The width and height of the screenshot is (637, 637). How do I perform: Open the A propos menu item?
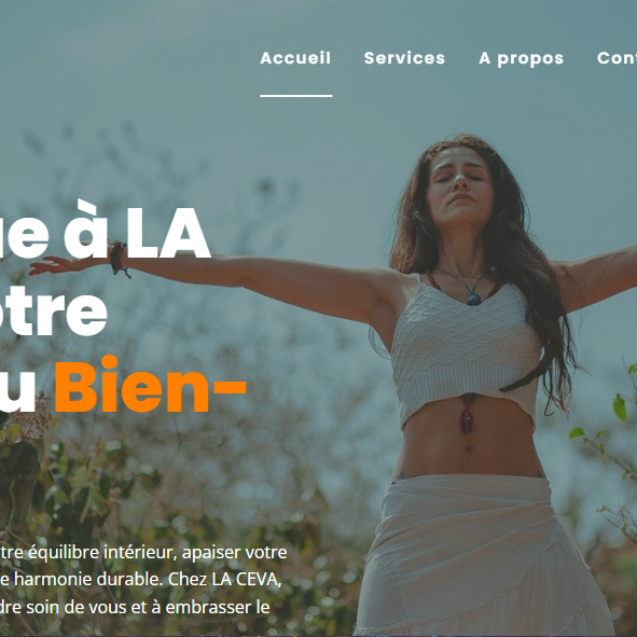coord(521,58)
